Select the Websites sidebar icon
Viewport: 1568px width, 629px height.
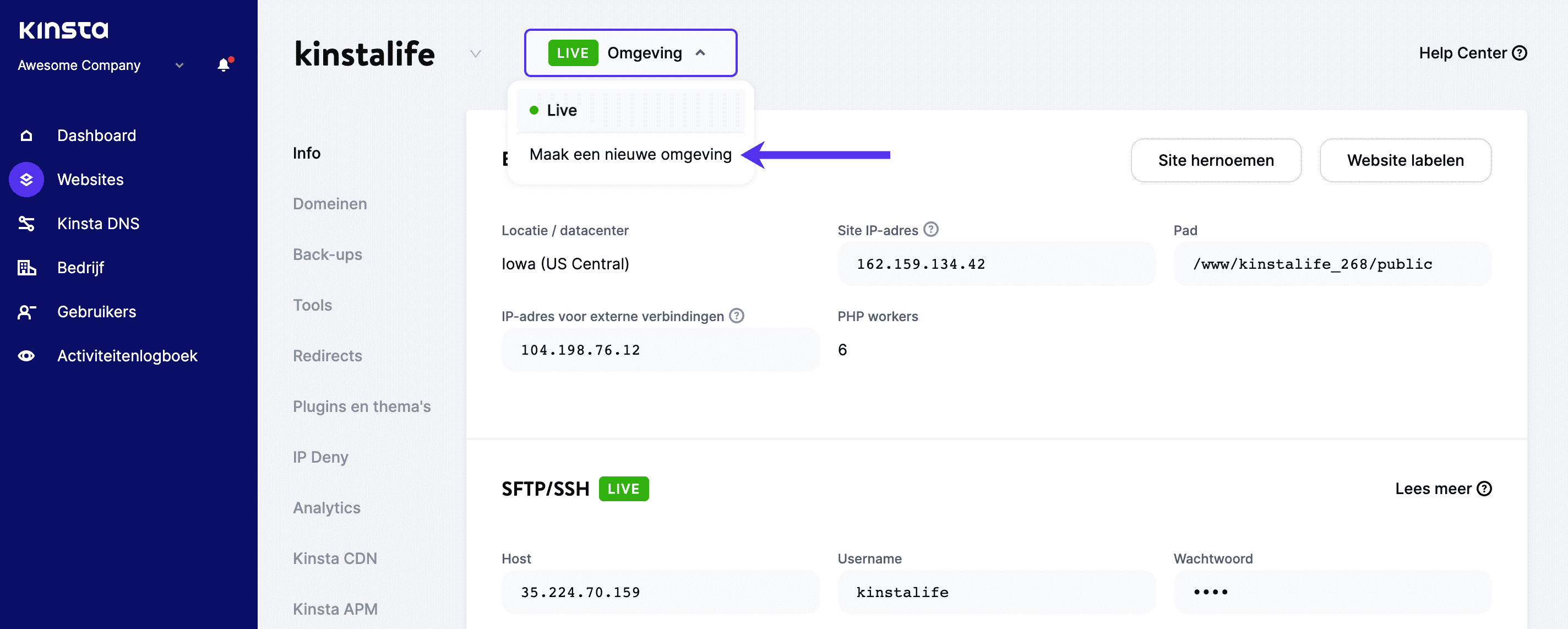[x=26, y=179]
